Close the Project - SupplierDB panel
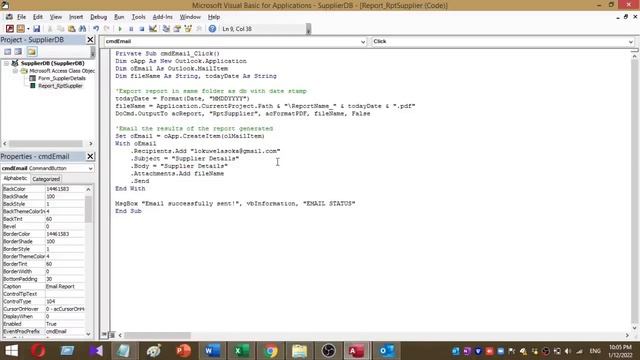This screenshot has width=640, height=360. (90, 40)
